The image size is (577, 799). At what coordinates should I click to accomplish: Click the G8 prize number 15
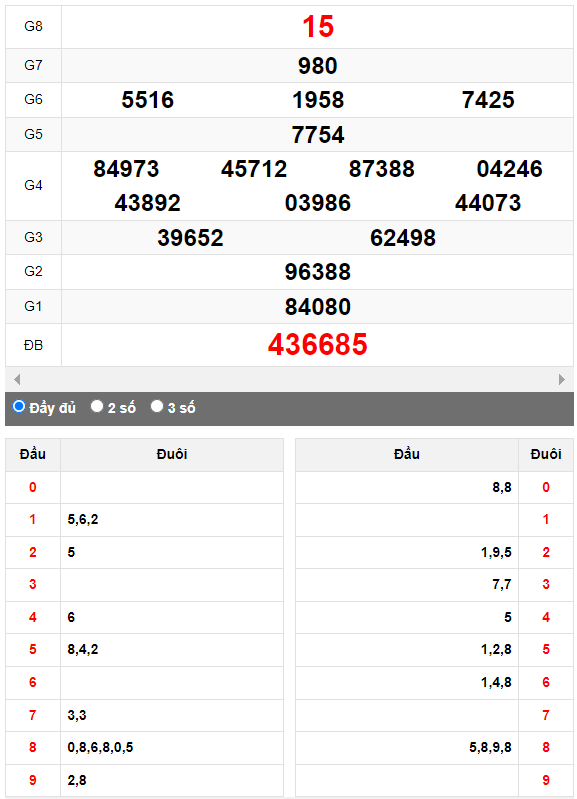point(318,26)
